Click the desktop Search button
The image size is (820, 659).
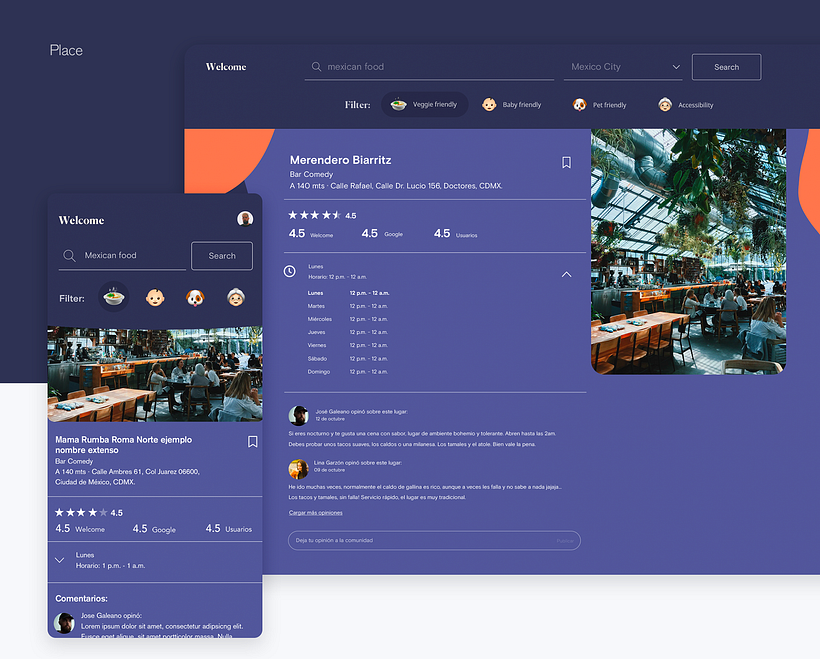pyautogui.click(x=726, y=67)
